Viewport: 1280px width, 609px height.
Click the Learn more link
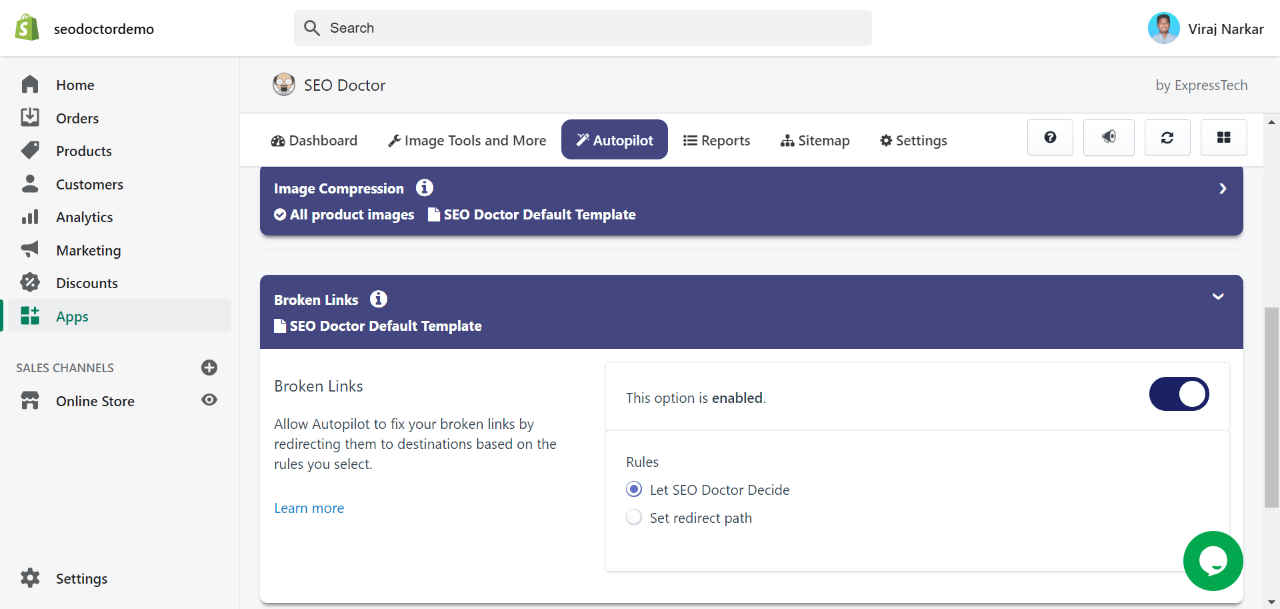(x=309, y=508)
